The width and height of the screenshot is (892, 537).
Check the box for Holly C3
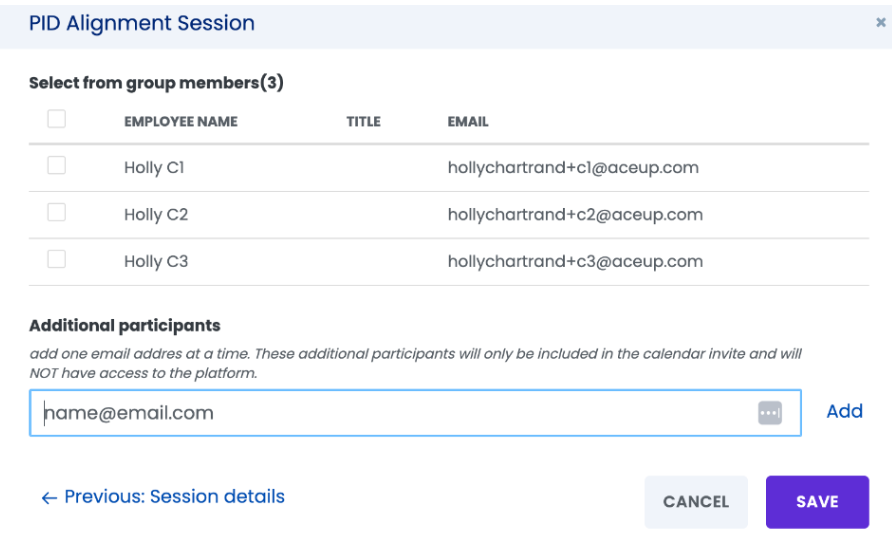(56, 259)
